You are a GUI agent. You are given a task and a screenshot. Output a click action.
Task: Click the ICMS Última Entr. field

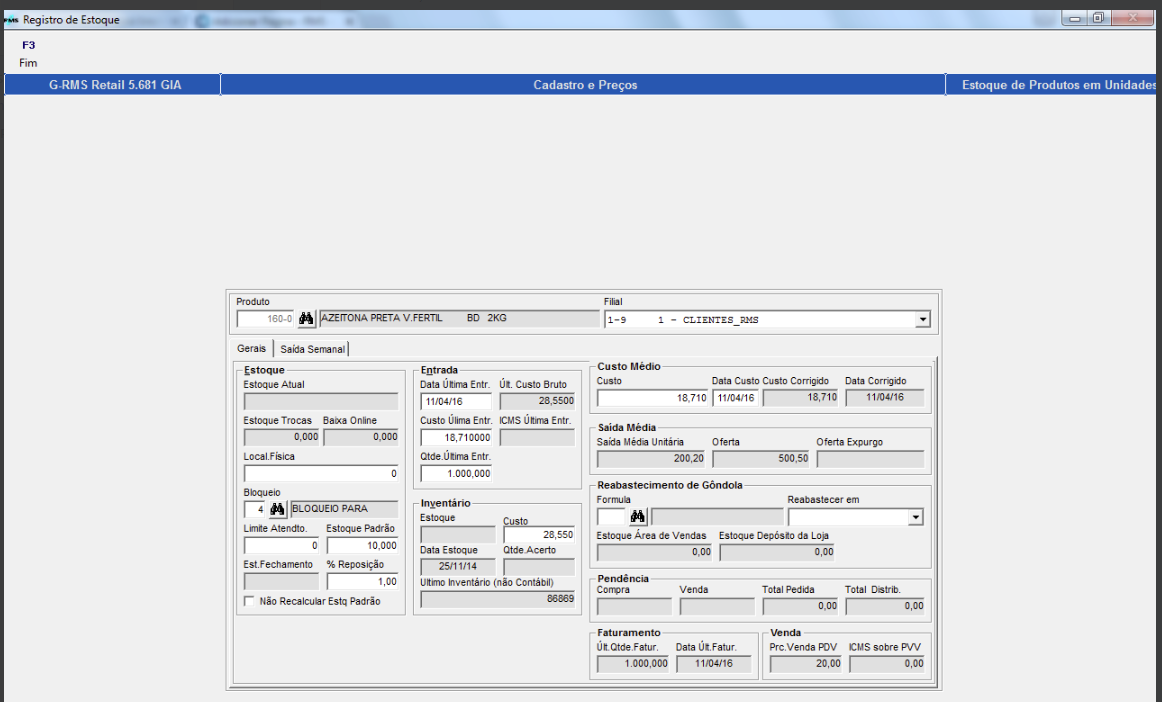[x=537, y=437]
